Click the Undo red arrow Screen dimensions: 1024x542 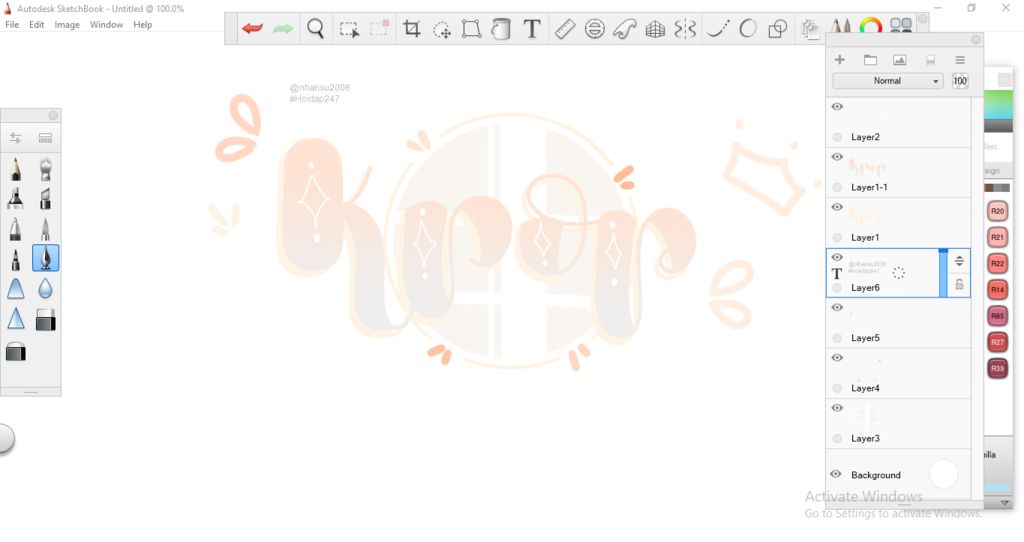(x=252, y=29)
